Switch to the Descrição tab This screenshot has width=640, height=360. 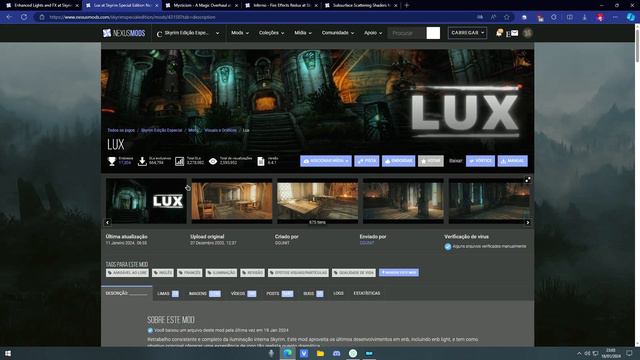127,293
